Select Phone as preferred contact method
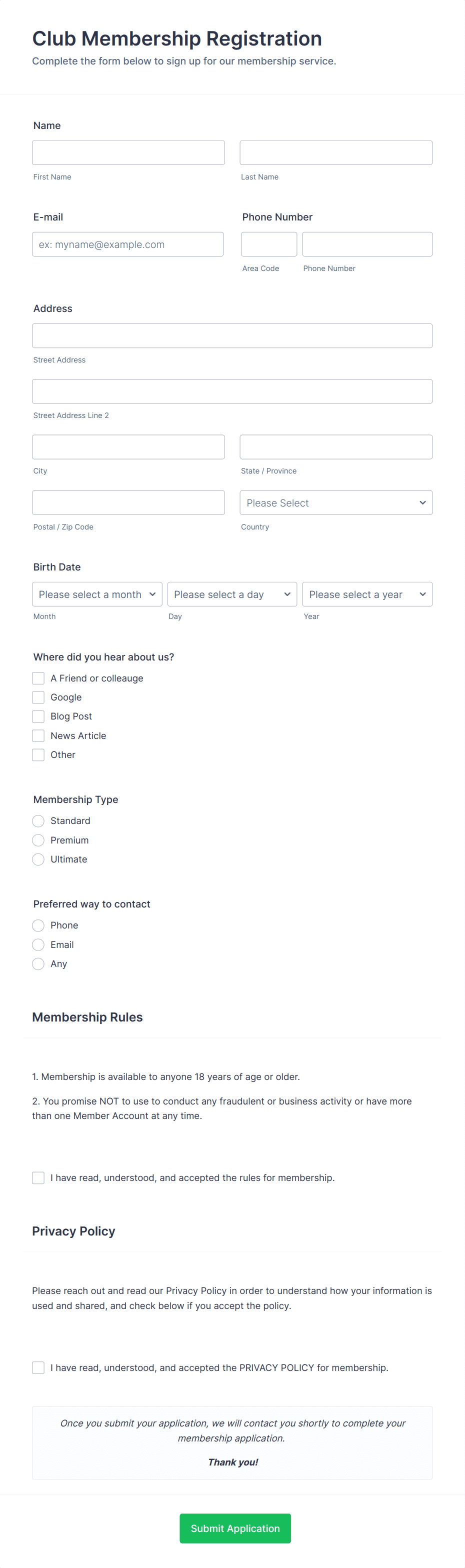This screenshot has height=1568, width=465. [x=37, y=924]
